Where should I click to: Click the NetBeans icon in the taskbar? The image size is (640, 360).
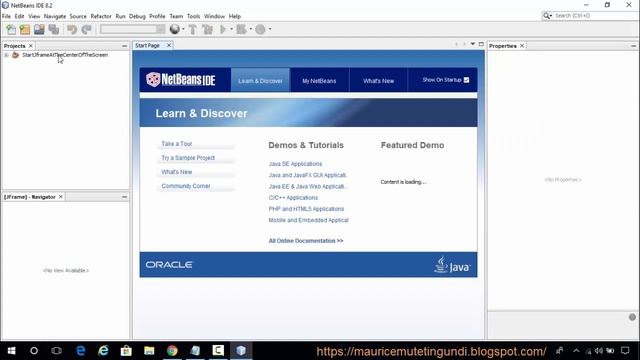(x=241, y=351)
